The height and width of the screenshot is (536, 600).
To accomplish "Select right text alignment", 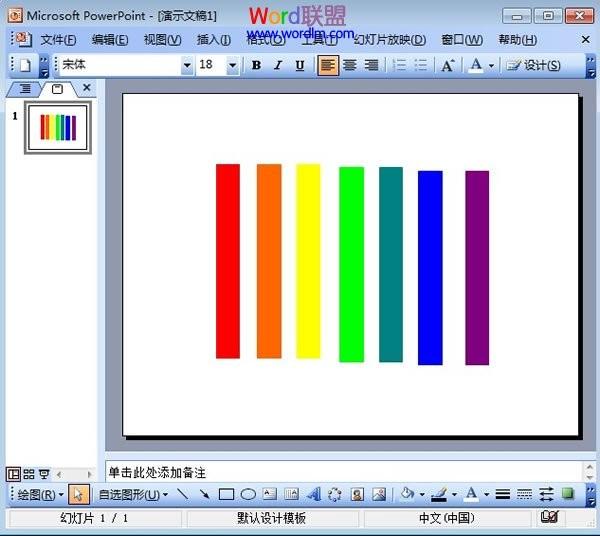I will 371,65.
